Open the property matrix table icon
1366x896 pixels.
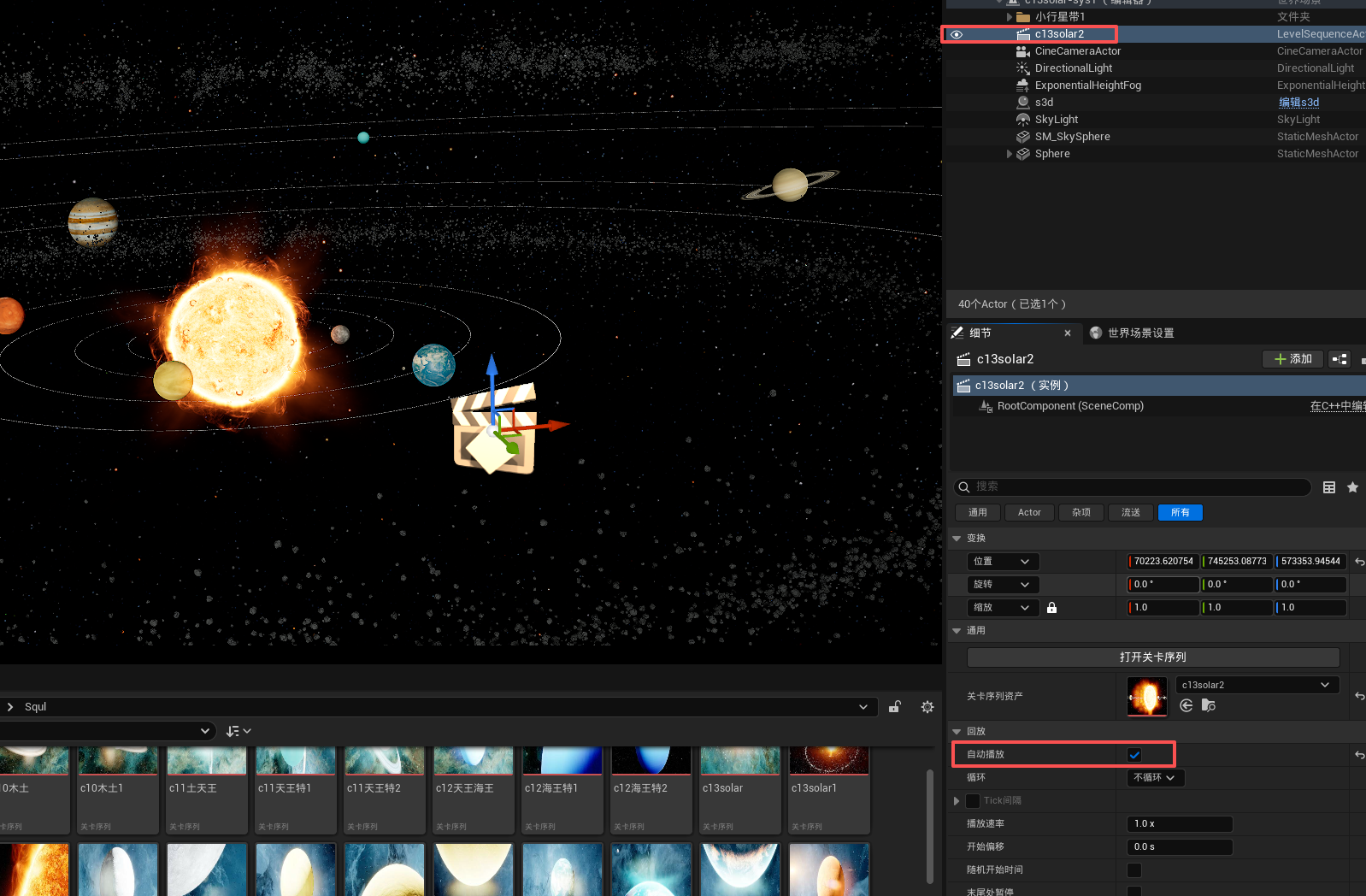coord(1329,487)
